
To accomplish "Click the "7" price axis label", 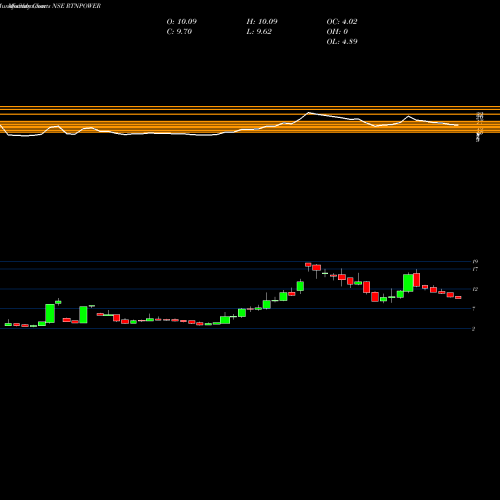I will click(474, 309).
